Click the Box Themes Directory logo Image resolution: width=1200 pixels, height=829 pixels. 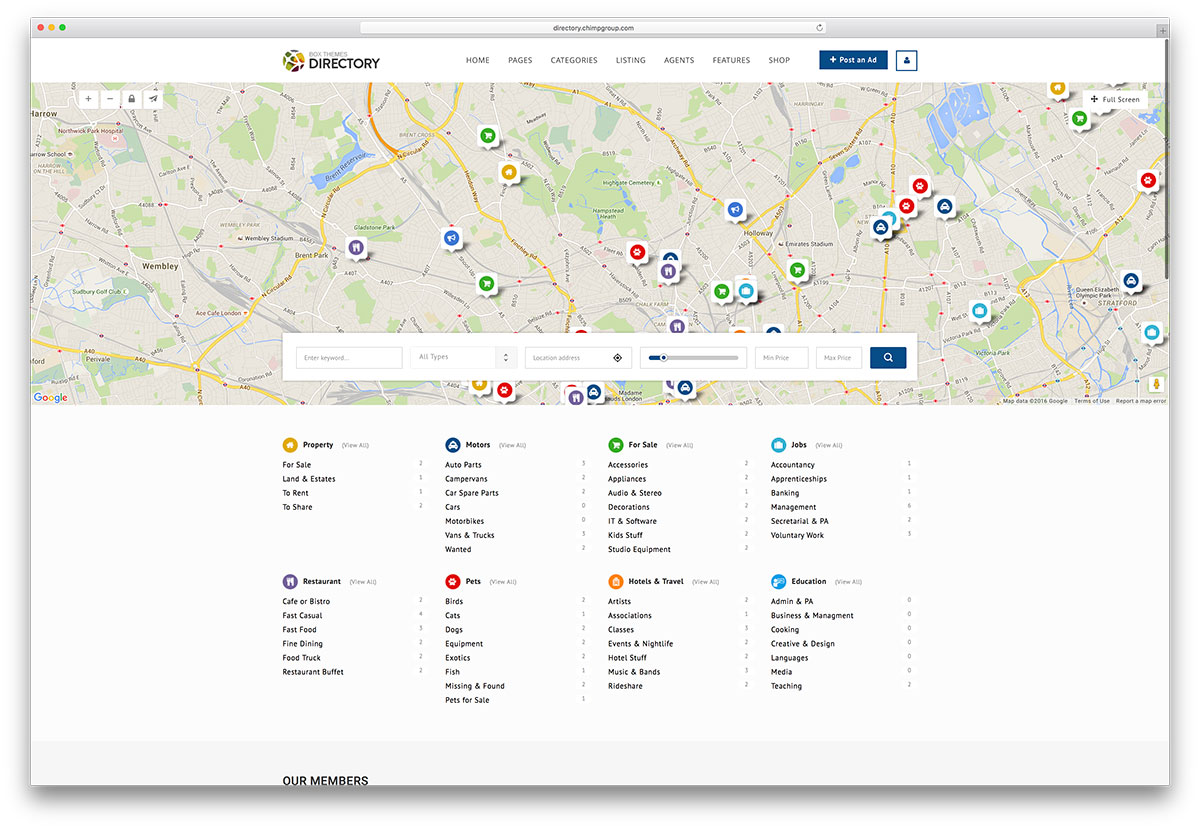click(x=331, y=60)
